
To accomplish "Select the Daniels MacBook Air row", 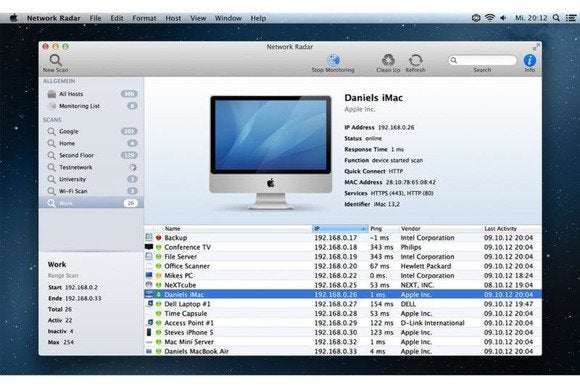I will [343, 351].
